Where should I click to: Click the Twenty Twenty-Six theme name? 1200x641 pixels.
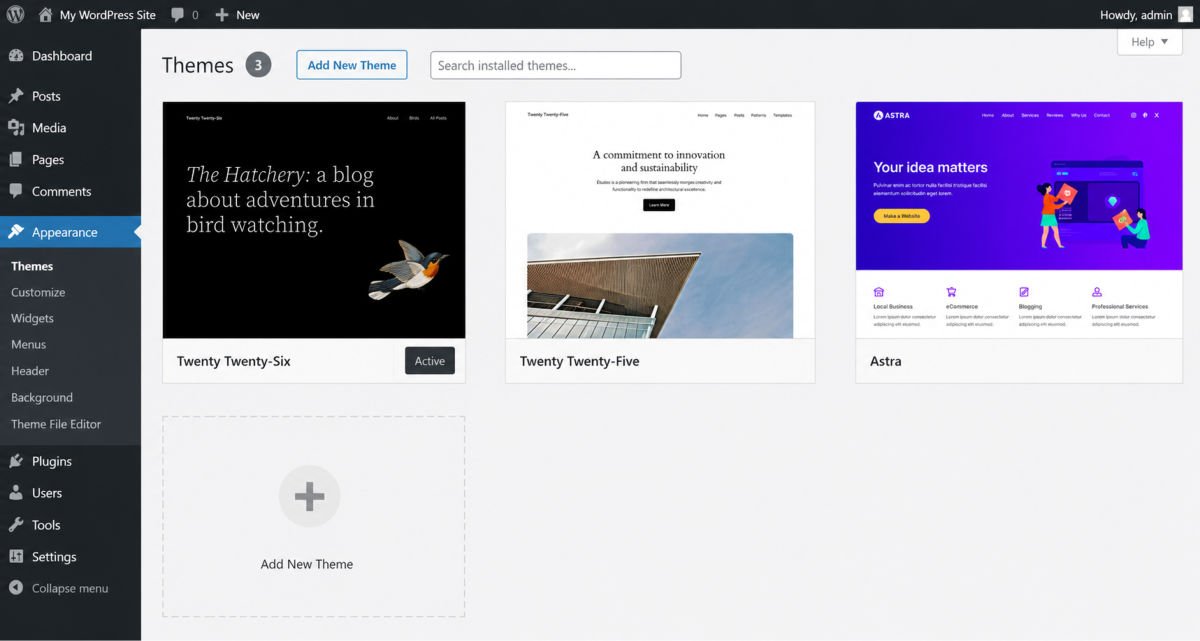pyautogui.click(x=234, y=361)
